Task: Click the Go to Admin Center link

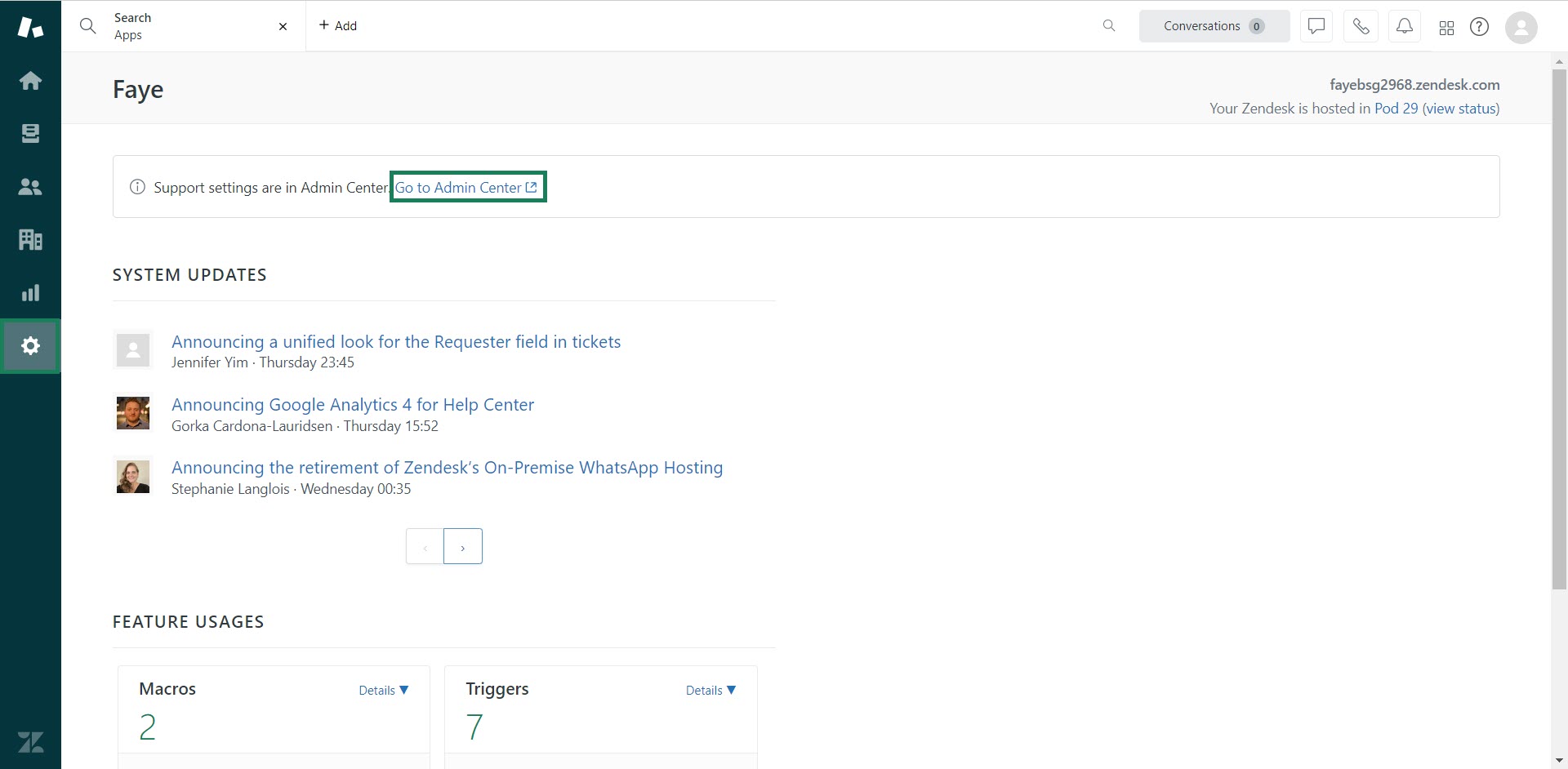Action: tap(467, 188)
